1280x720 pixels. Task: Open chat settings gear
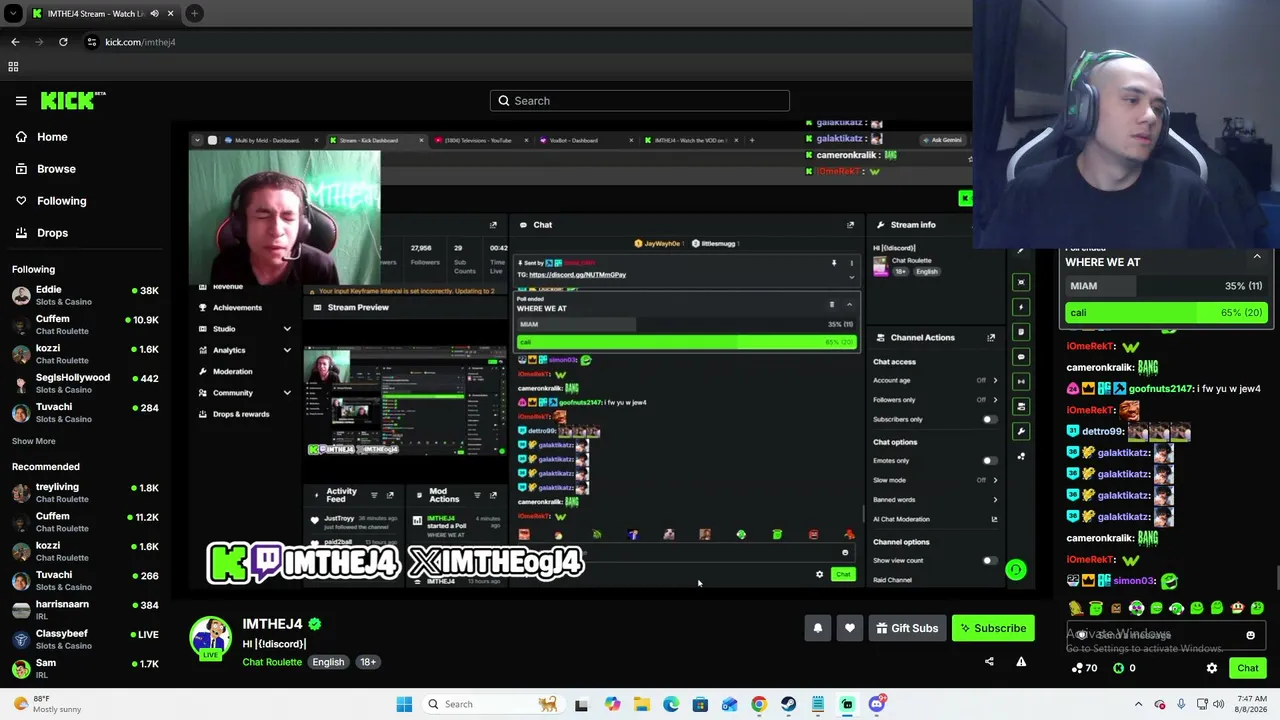[x=1212, y=668]
